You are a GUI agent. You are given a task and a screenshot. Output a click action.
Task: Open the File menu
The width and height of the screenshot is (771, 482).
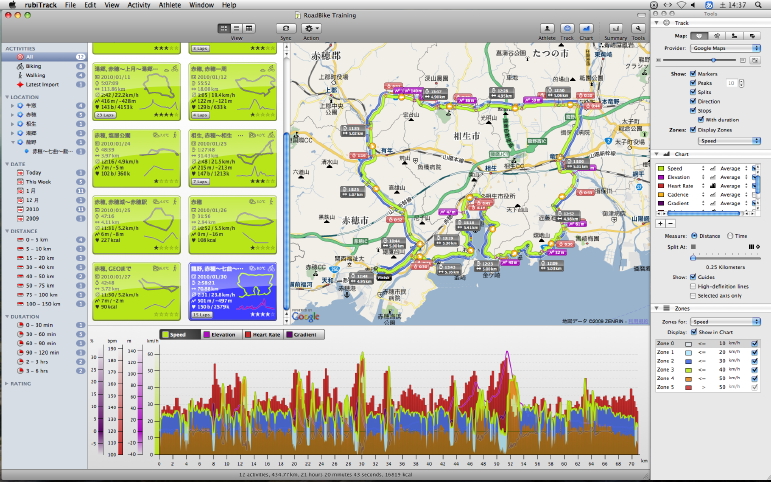70,5
